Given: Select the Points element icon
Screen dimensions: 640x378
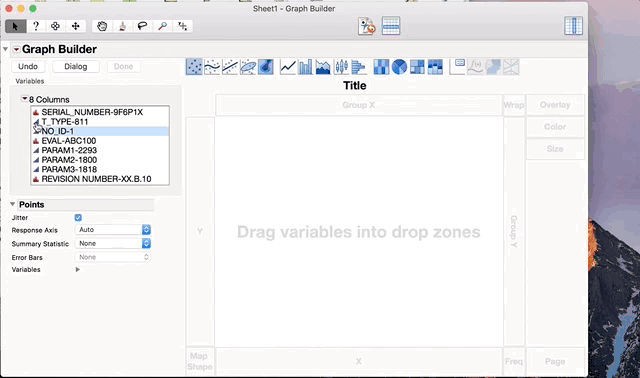Looking at the screenshot, I should [194, 67].
